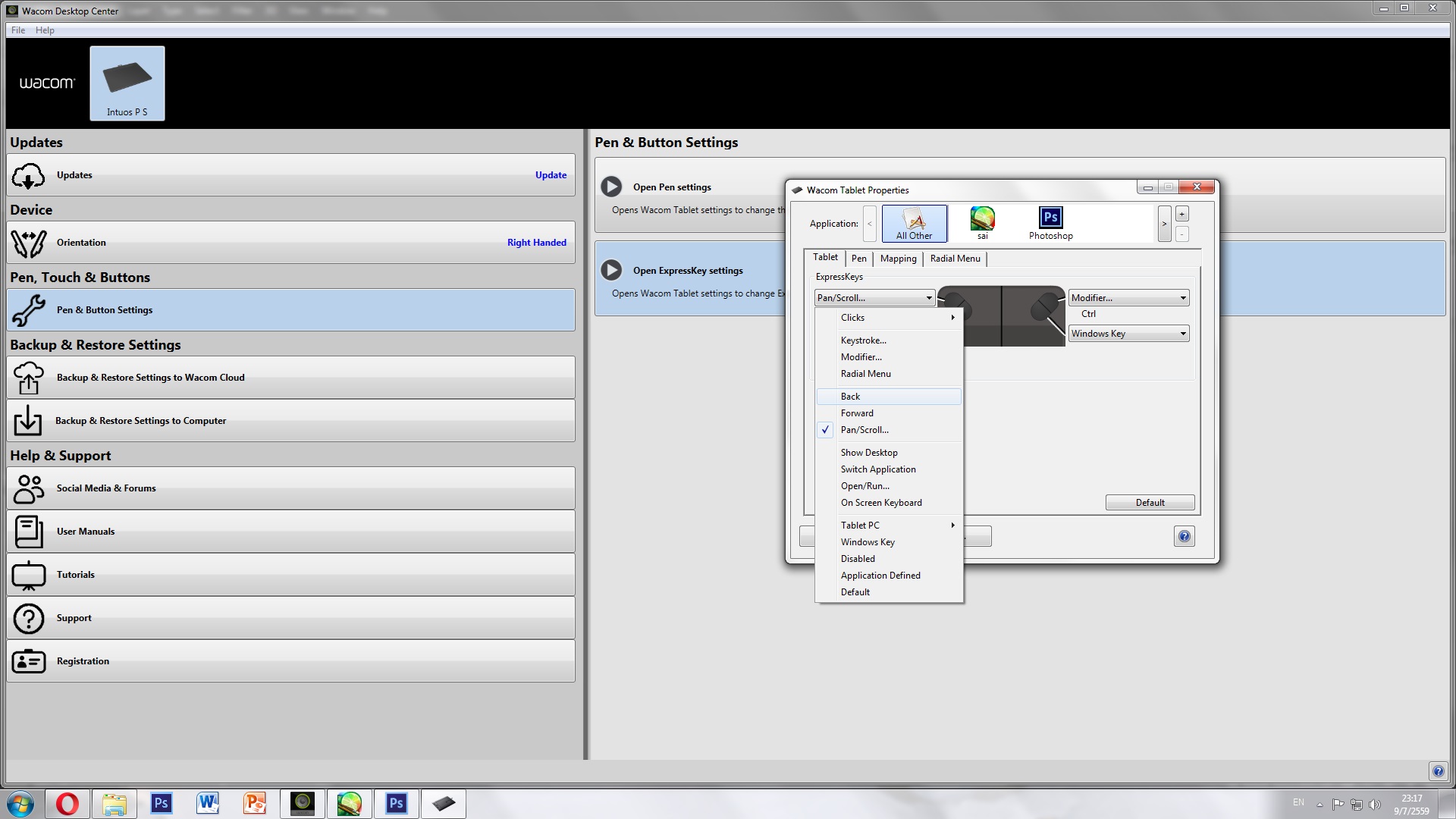Viewport: 1456px width, 819px height.
Task: Click the Default button in Tablet Properties
Action: tap(1150, 503)
